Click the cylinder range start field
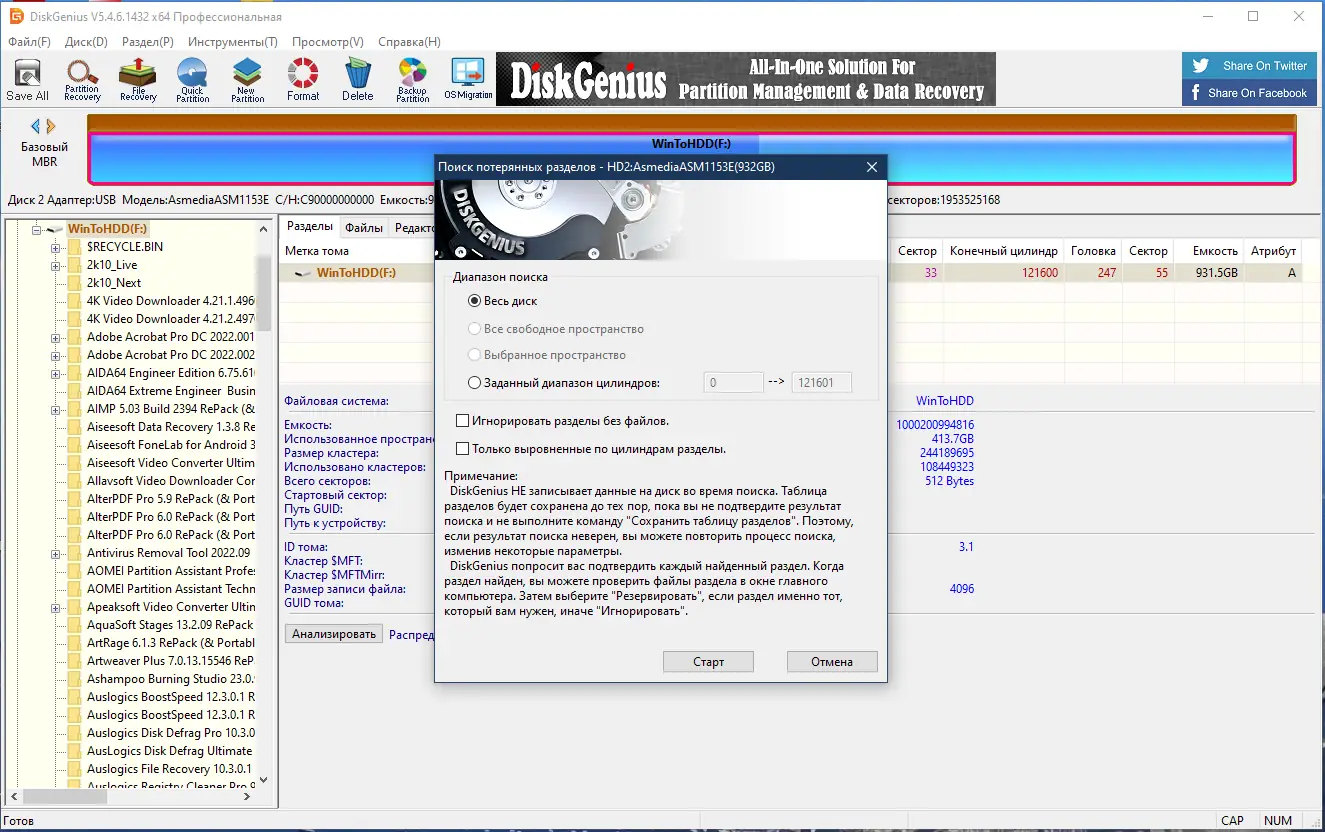 pos(734,382)
